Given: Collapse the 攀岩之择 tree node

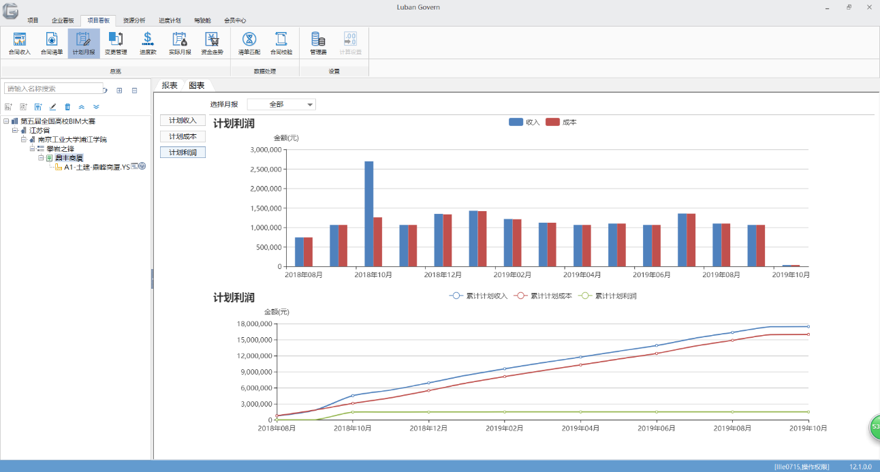Looking at the screenshot, I should 33,148.
